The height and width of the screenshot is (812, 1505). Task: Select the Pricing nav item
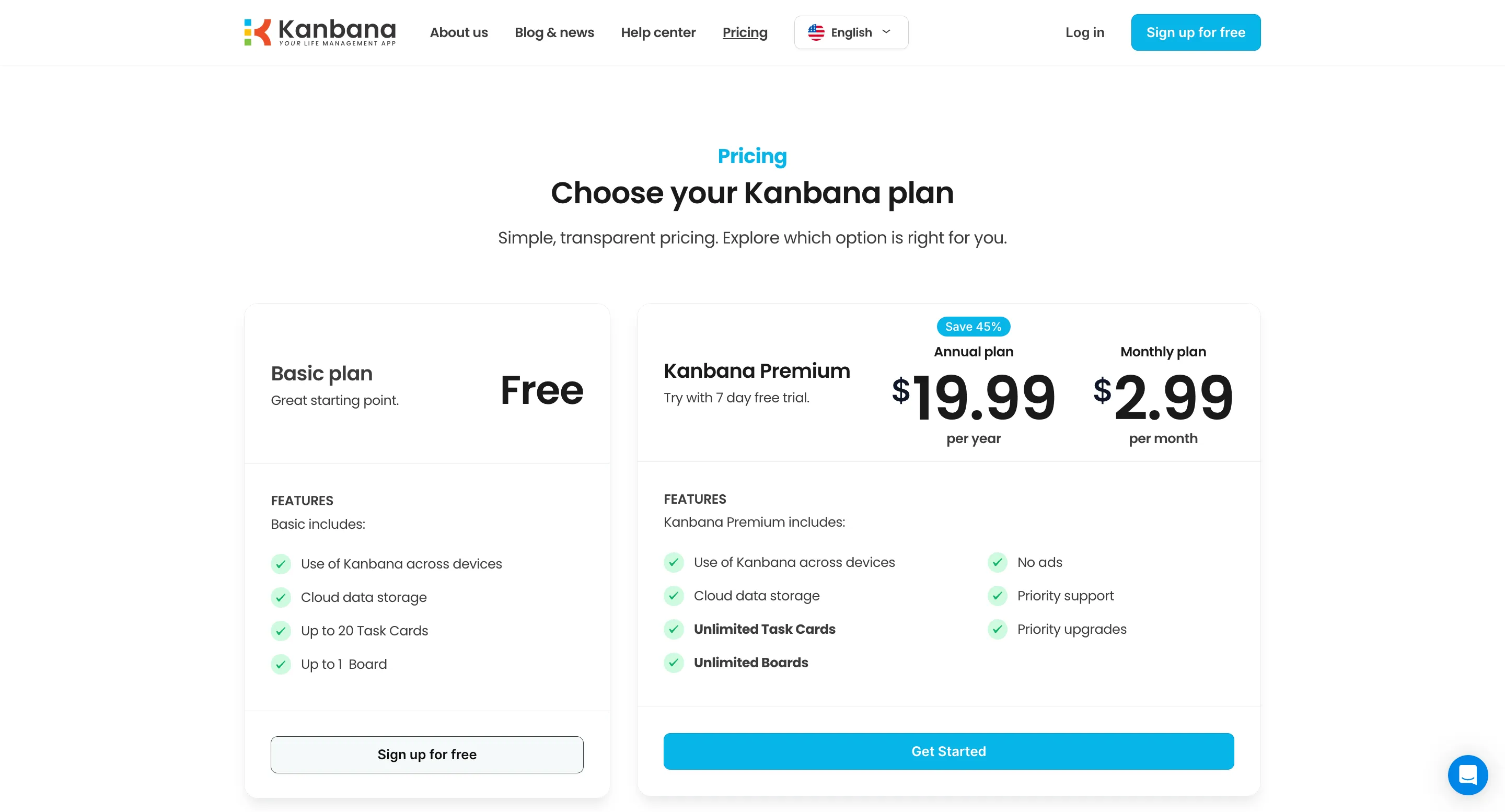coord(745,32)
